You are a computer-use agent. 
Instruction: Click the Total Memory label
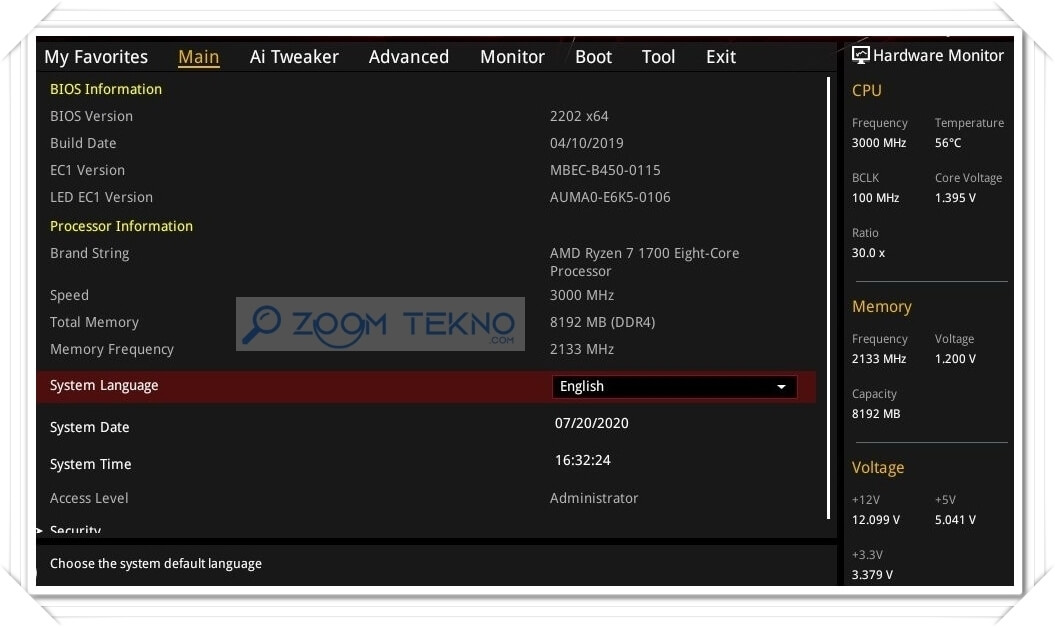click(x=94, y=322)
